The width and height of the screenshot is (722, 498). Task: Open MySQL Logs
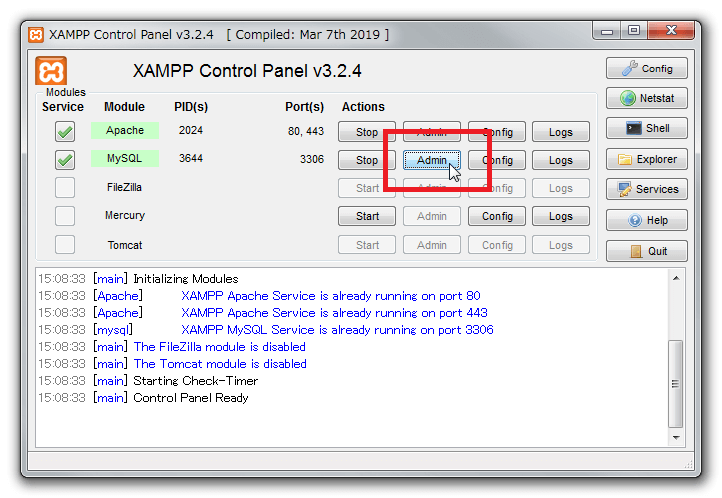pos(560,160)
